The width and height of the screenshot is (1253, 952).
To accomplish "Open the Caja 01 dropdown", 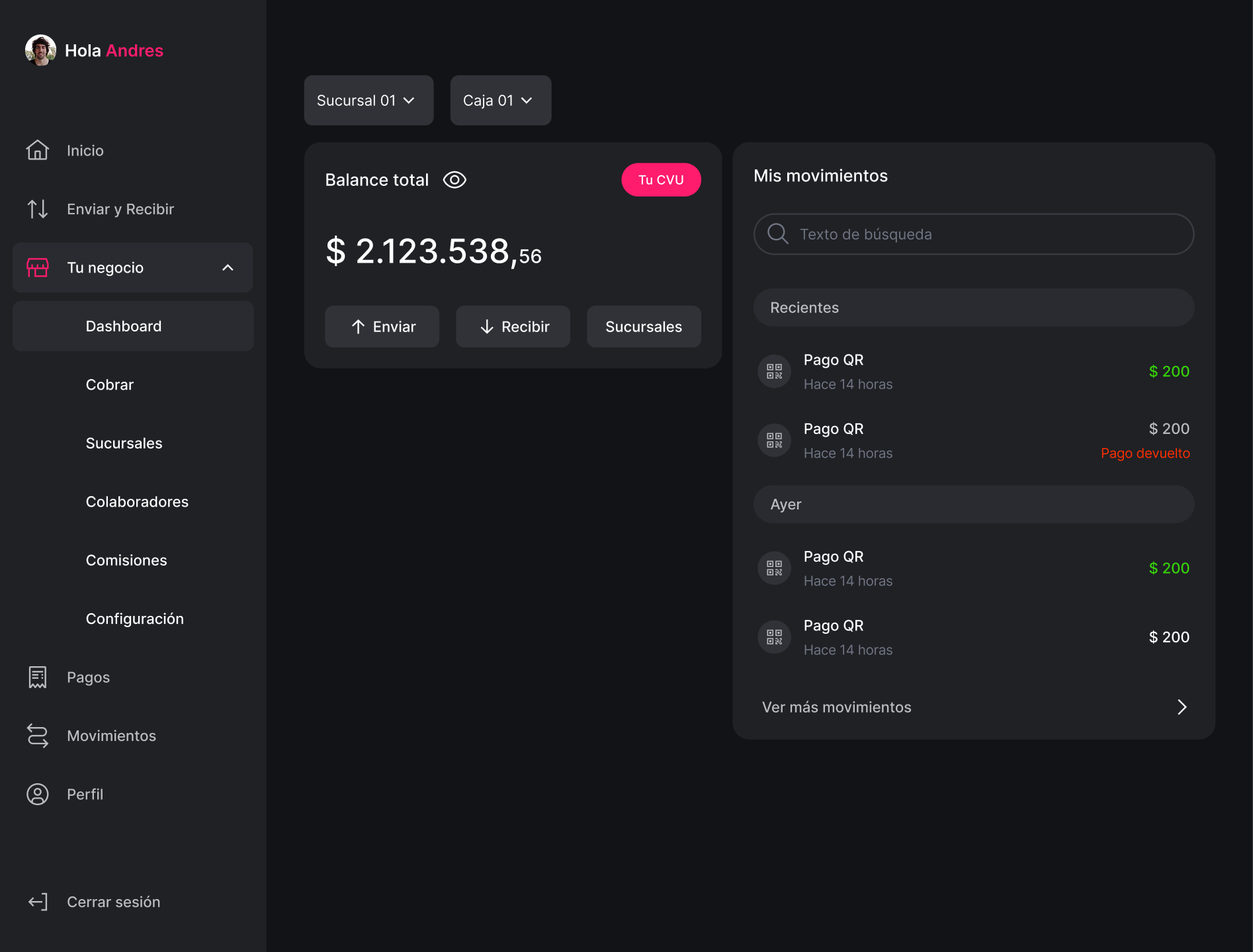I will pyautogui.click(x=501, y=101).
